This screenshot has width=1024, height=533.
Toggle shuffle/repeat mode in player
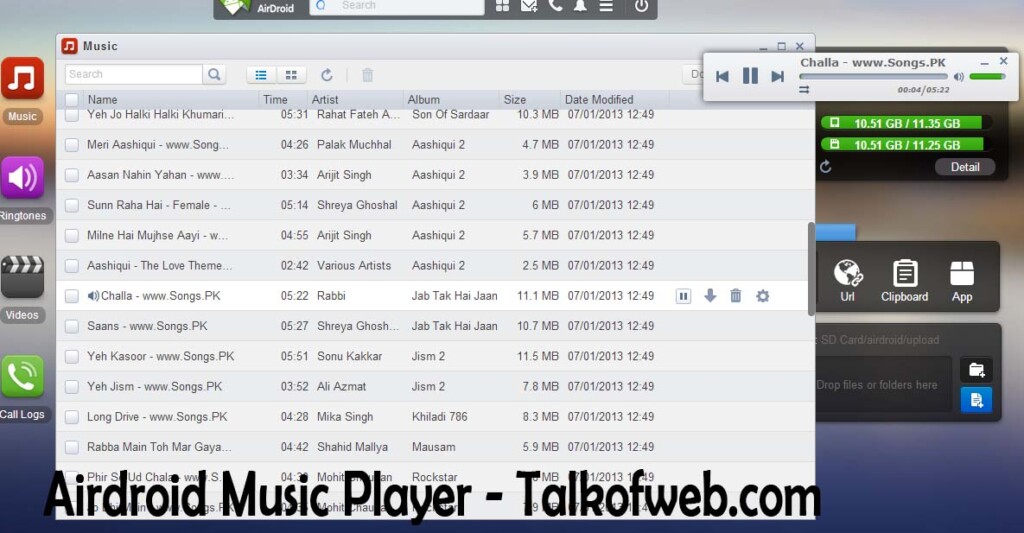tap(804, 89)
